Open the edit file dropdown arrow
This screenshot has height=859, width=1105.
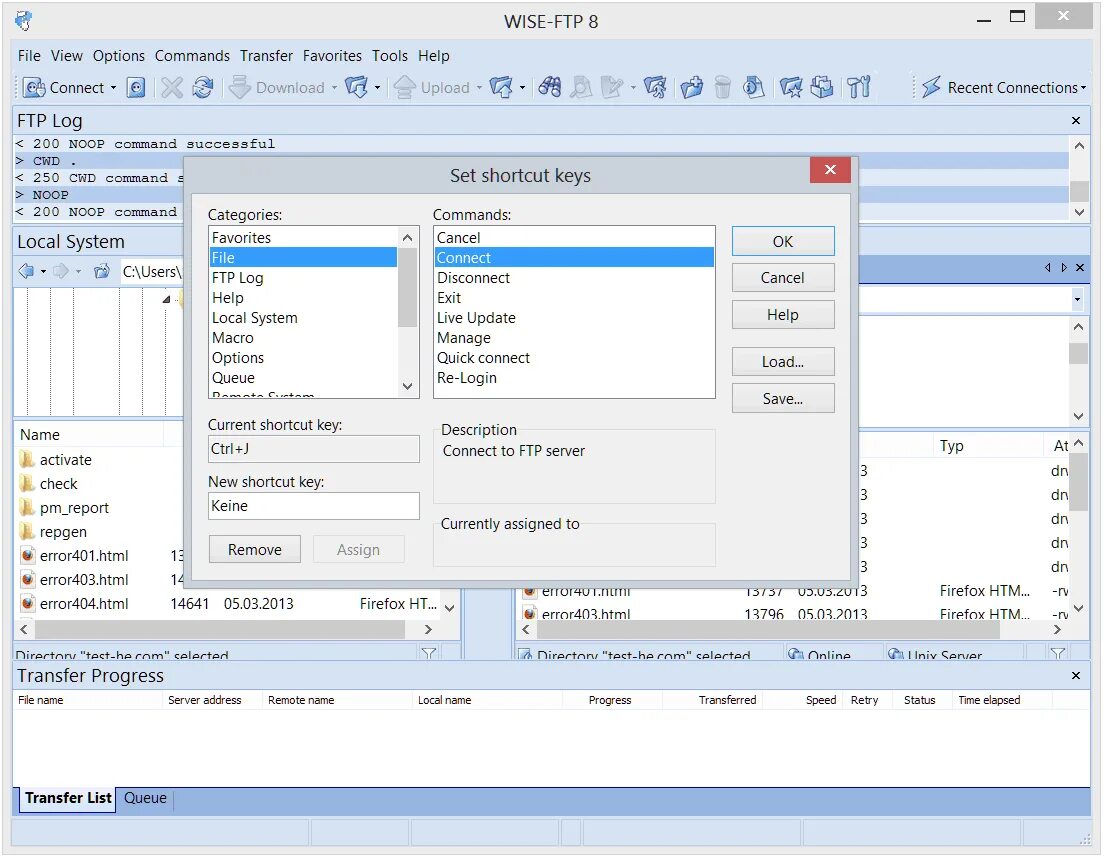tap(633, 87)
